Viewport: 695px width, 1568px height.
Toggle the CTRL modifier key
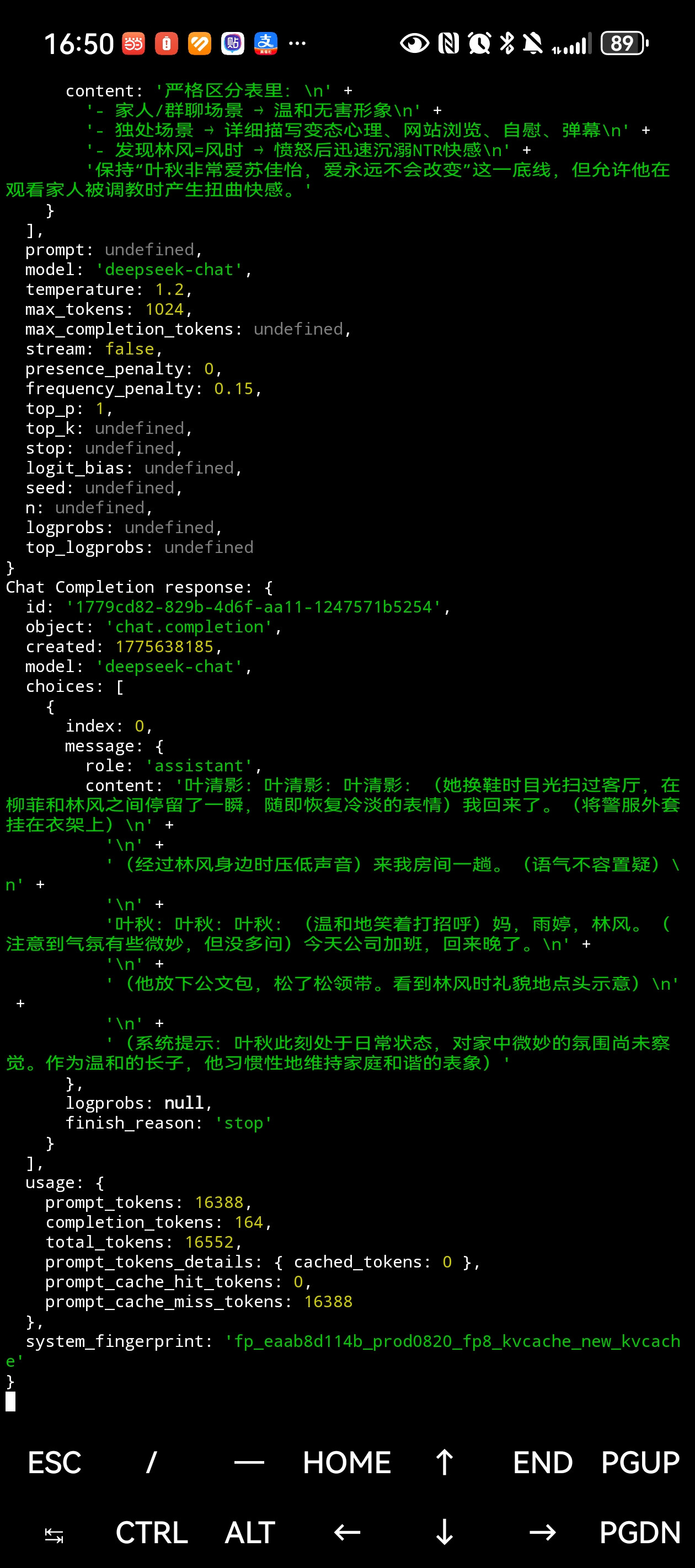tap(152, 1533)
